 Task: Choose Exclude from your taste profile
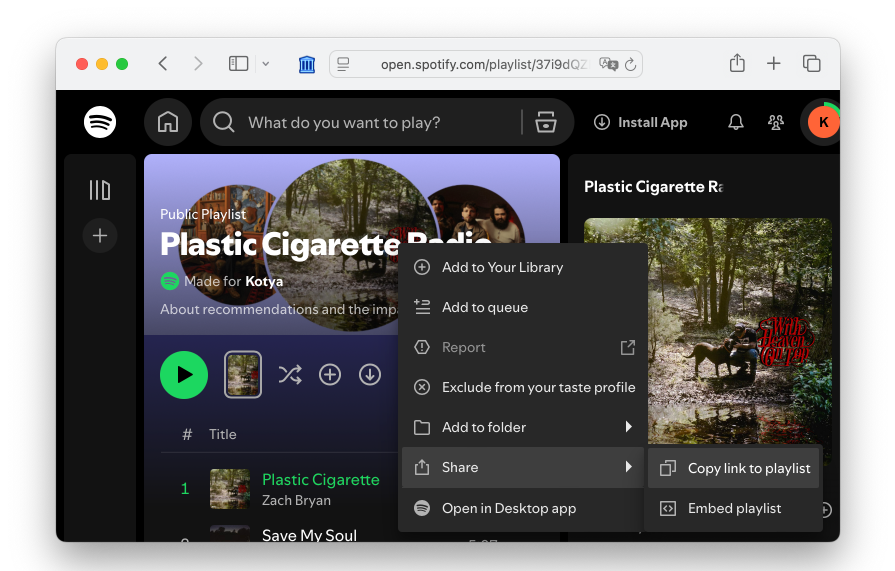click(x=523, y=387)
